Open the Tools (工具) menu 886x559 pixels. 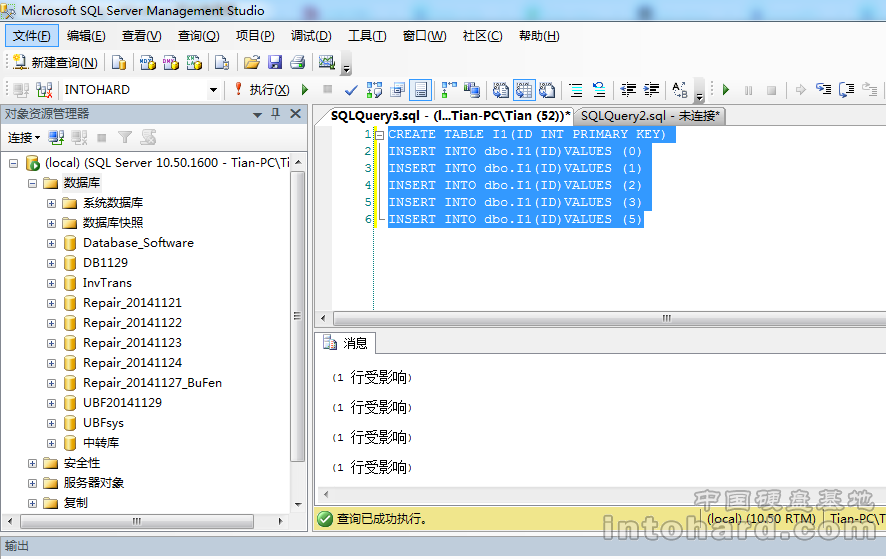pyautogui.click(x=367, y=36)
